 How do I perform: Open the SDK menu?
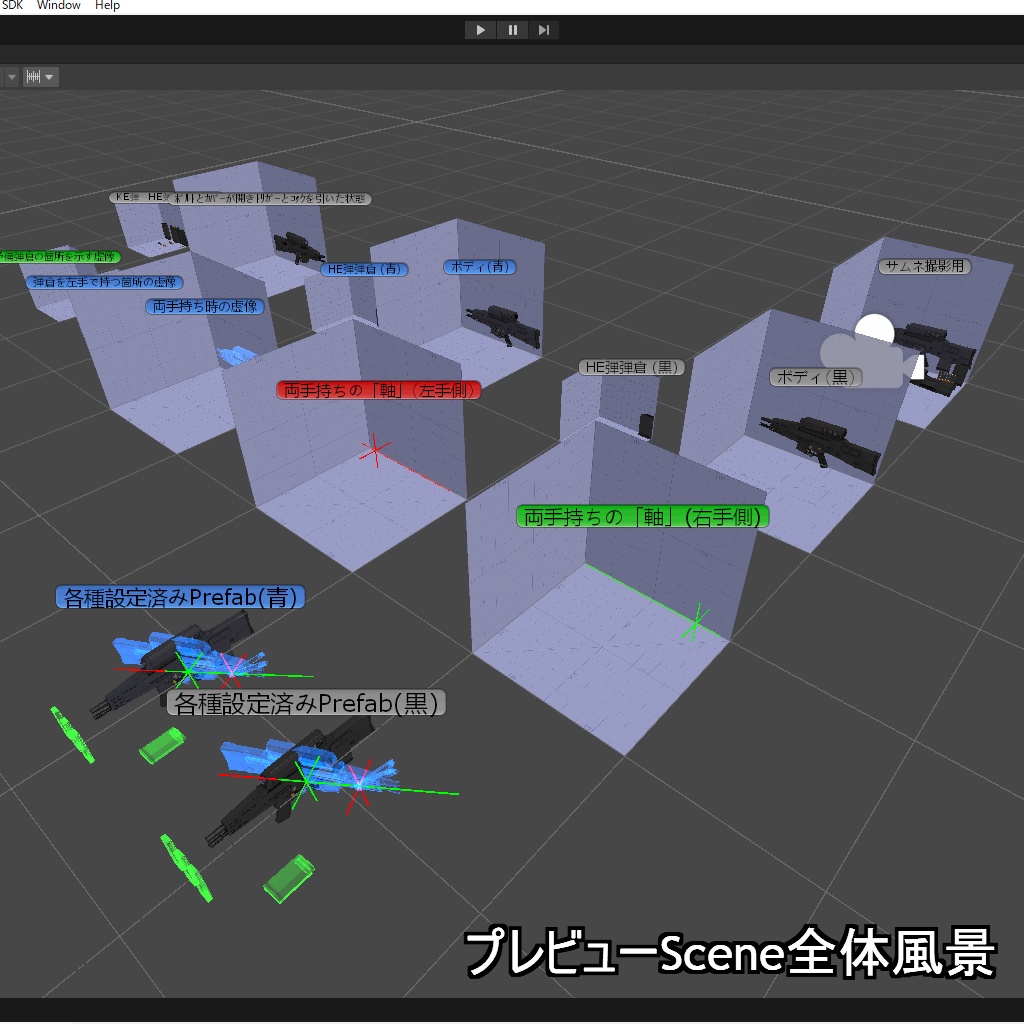pos(12,5)
